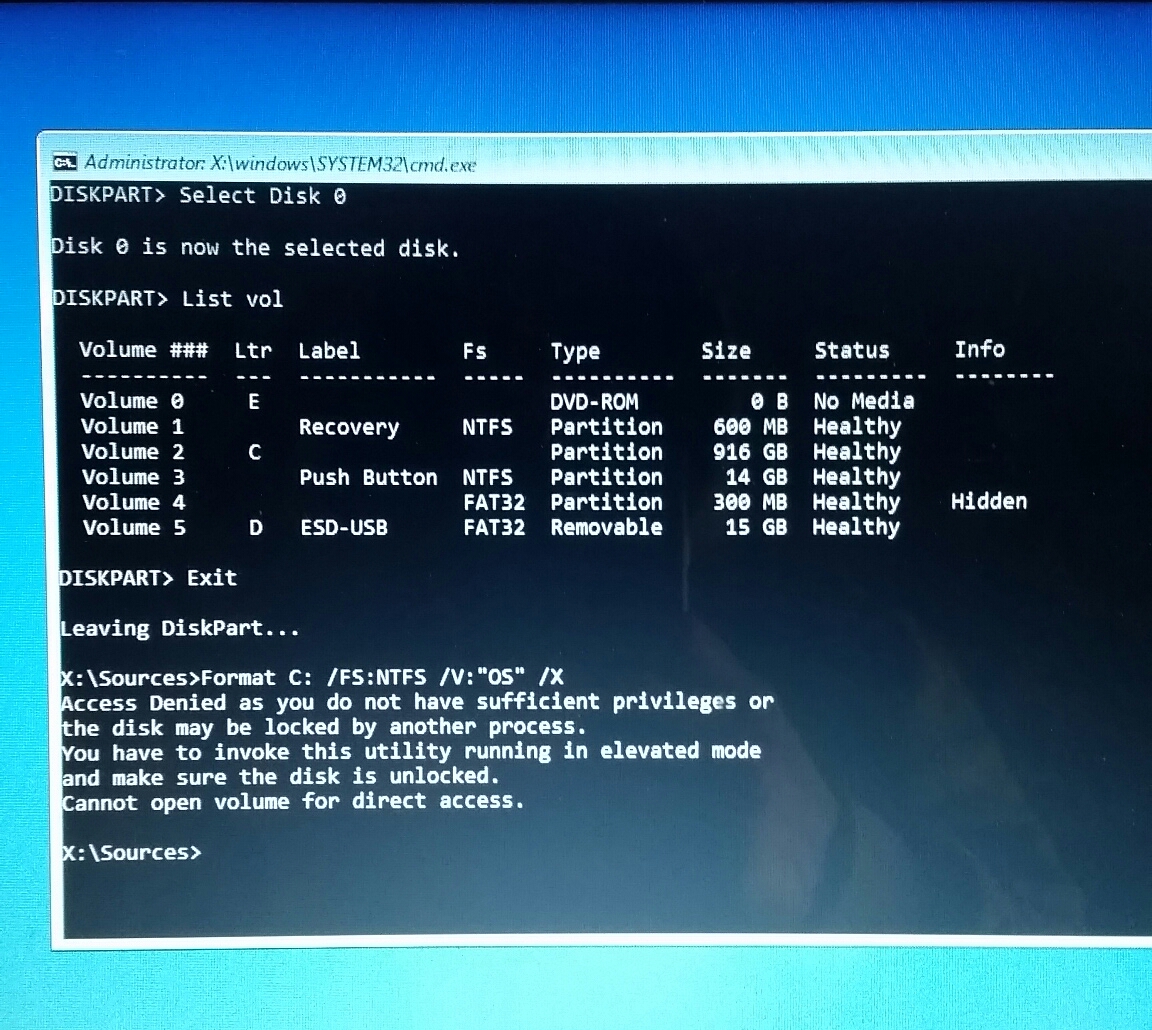This screenshot has width=1152, height=1030.
Task: Click the 'Volume 3' row label
Action: [133, 477]
